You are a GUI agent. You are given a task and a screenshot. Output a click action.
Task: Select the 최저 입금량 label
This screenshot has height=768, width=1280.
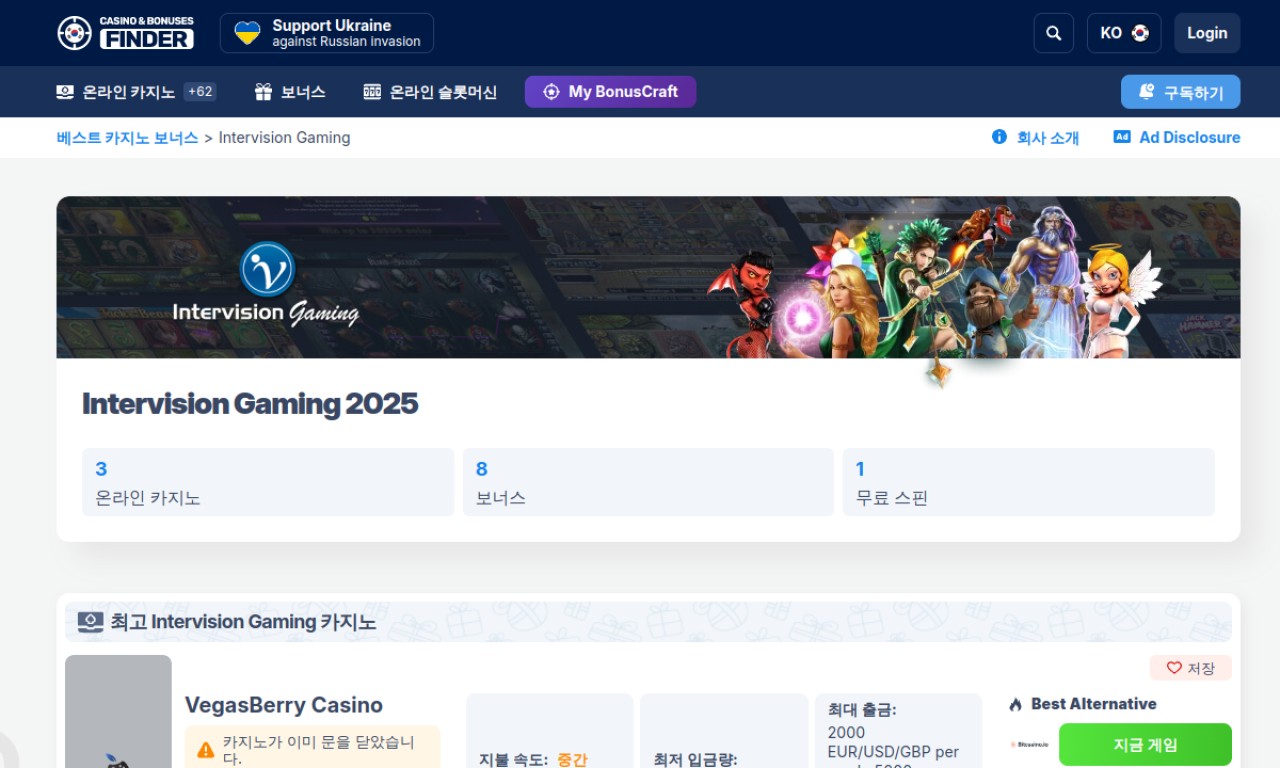[695, 760]
